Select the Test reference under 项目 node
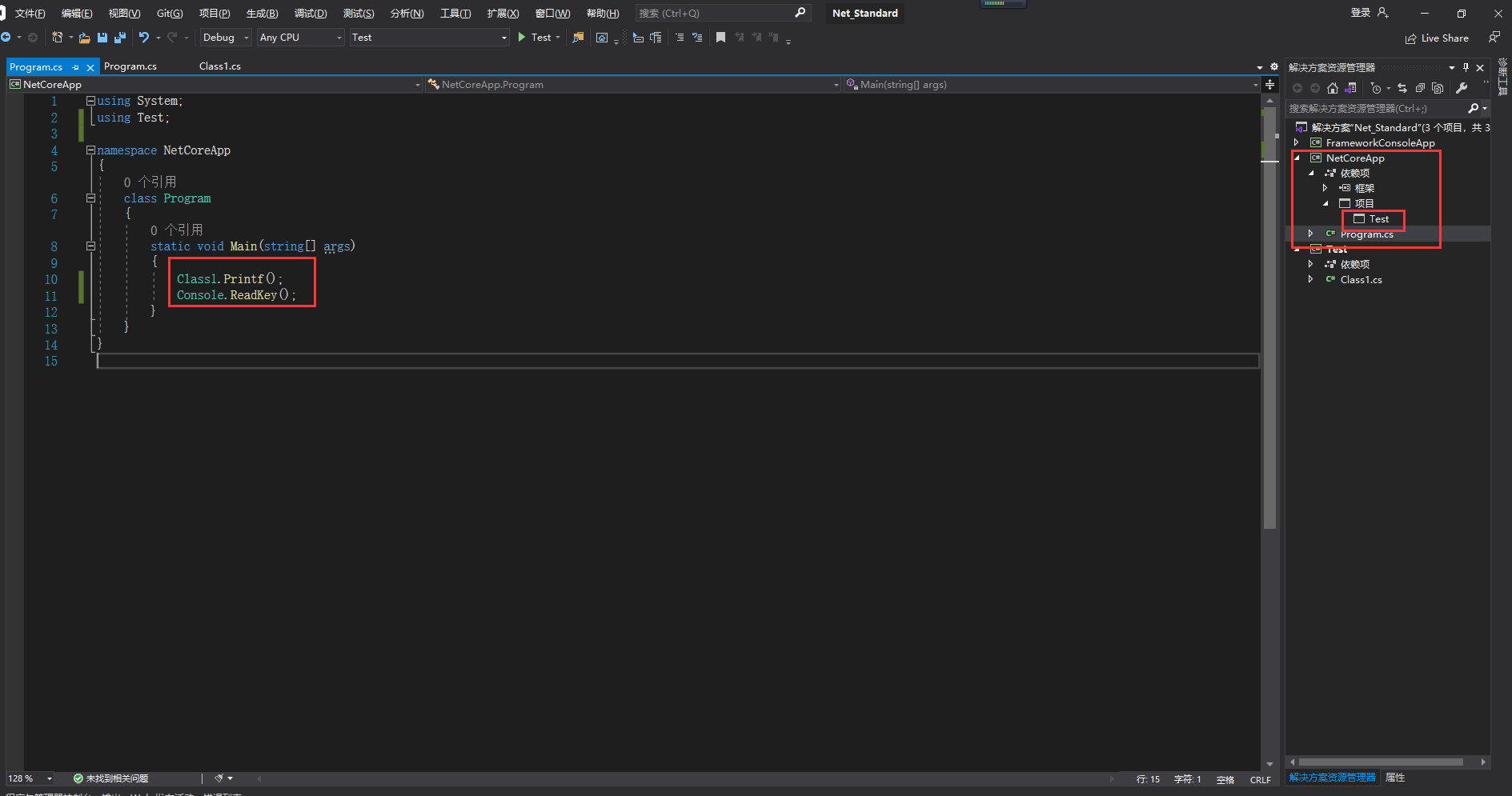This screenshot has height=796, width=1512. pyautogui.click(x=1378, y=218)
